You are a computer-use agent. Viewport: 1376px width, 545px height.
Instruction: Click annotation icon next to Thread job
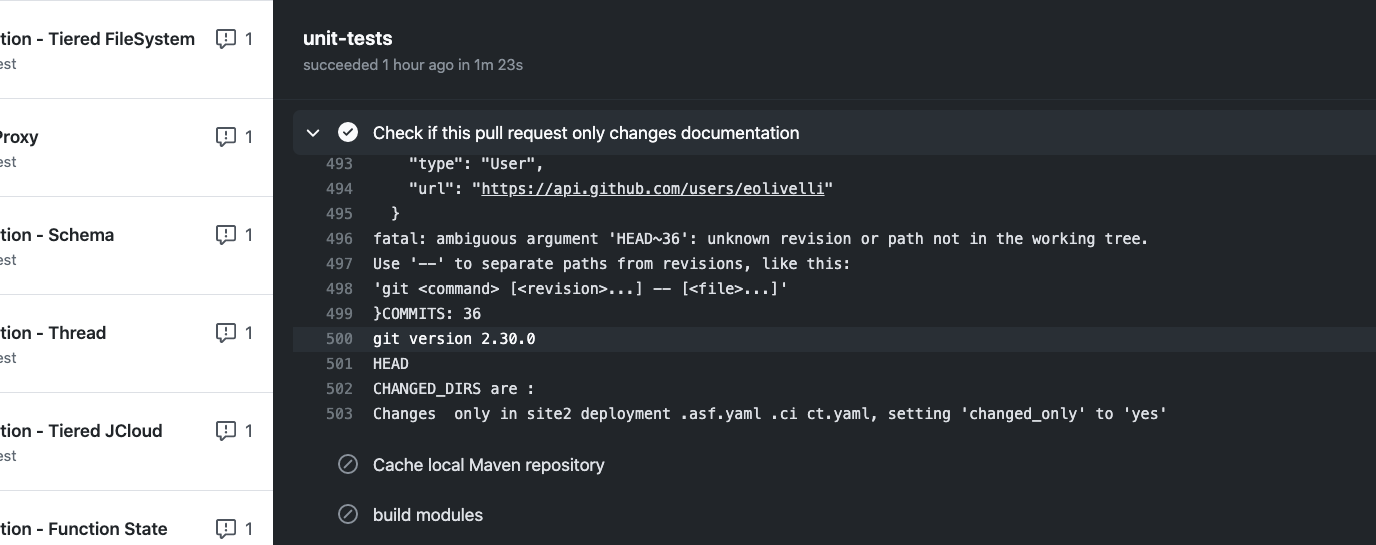(x=226, y=333)
